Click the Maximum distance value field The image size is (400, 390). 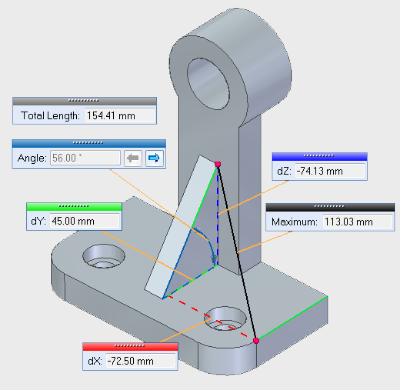357,222
